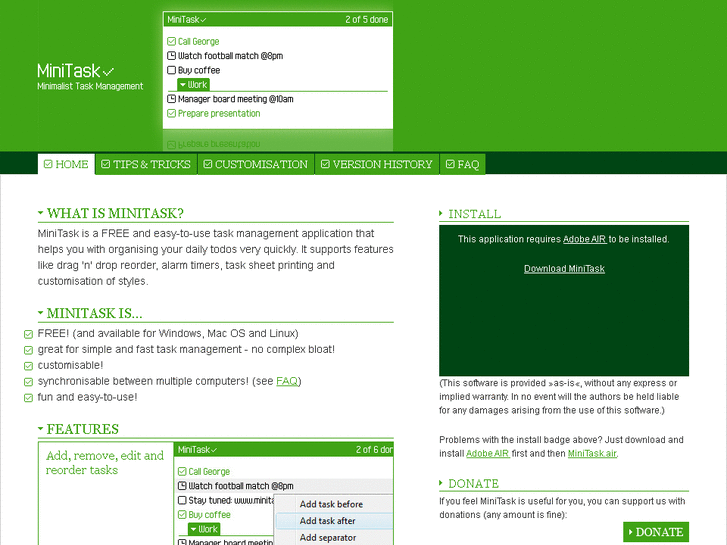Click checkmark next to MiniTask title in features screenshot

[x=214, y=450]
